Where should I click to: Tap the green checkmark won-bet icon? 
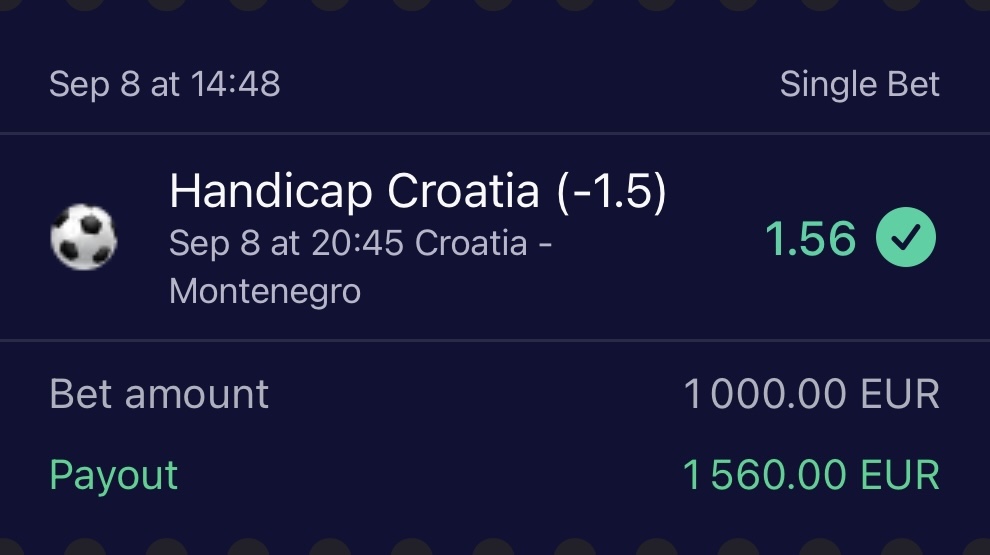tap(906, 238)
